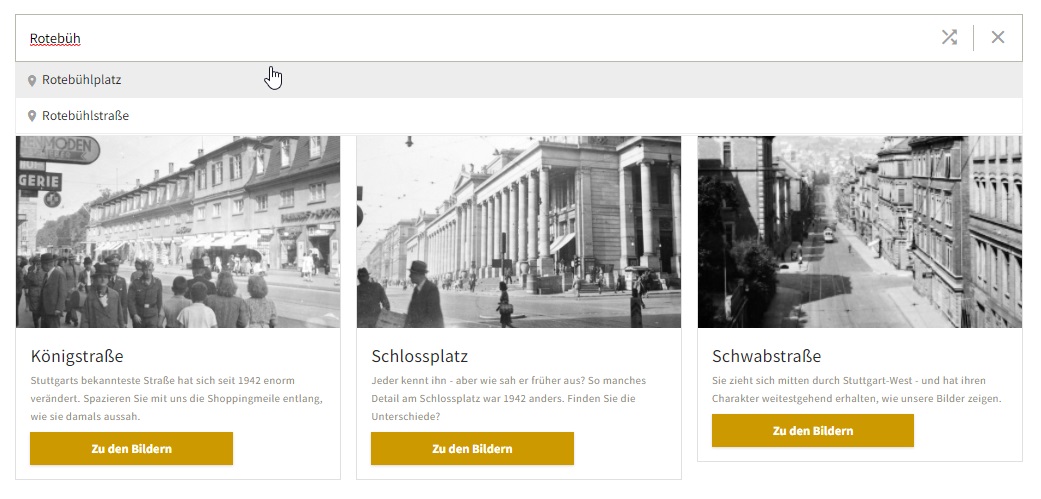Image resolution: width=1041 pixels, height=499 pixels.
Task: Click the Königstraße description starting 'Stuttgarts bekannteste Straße'
Action: [177, 399]
